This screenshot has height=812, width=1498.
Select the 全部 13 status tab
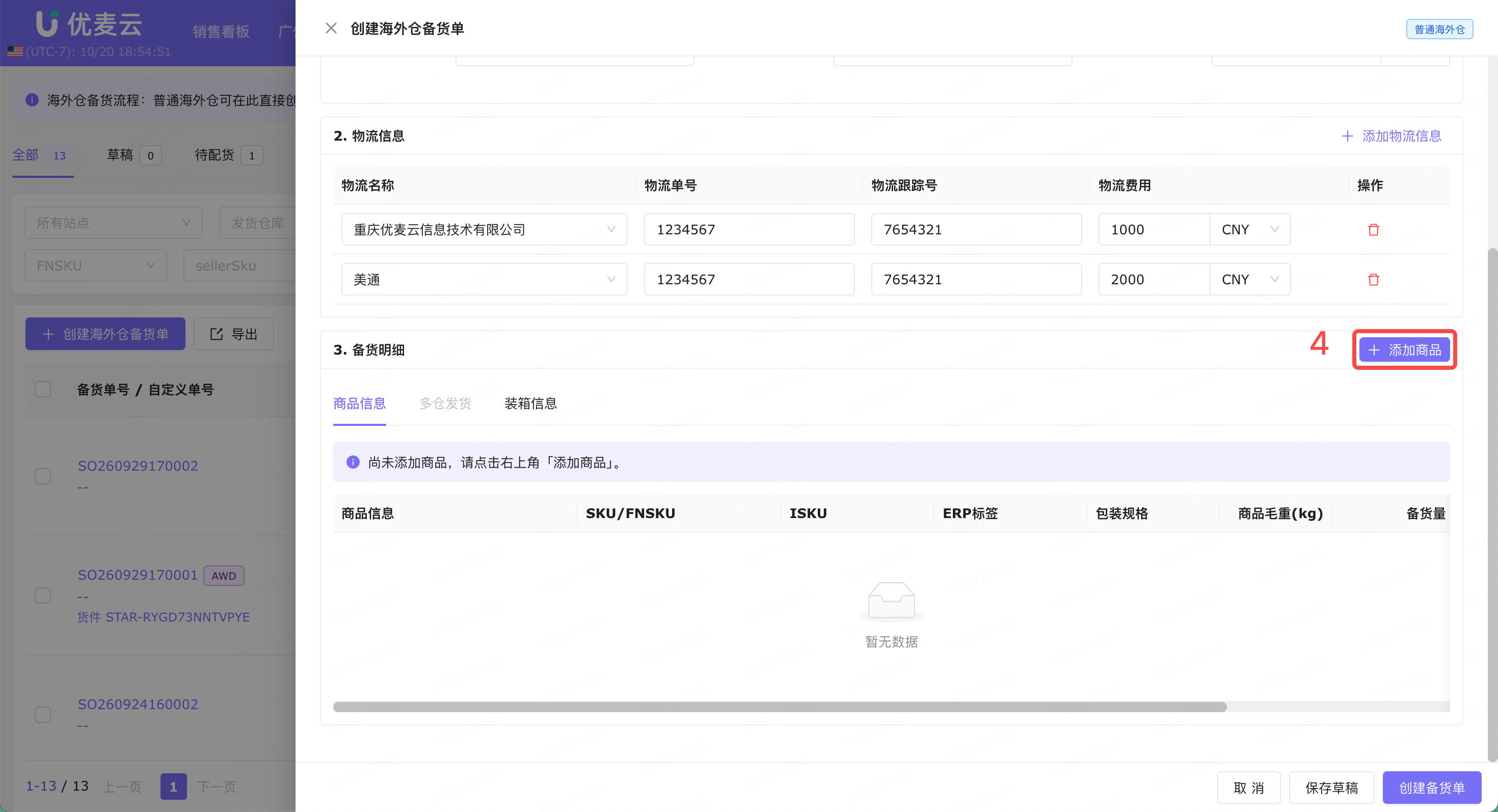tap(43, 155)
